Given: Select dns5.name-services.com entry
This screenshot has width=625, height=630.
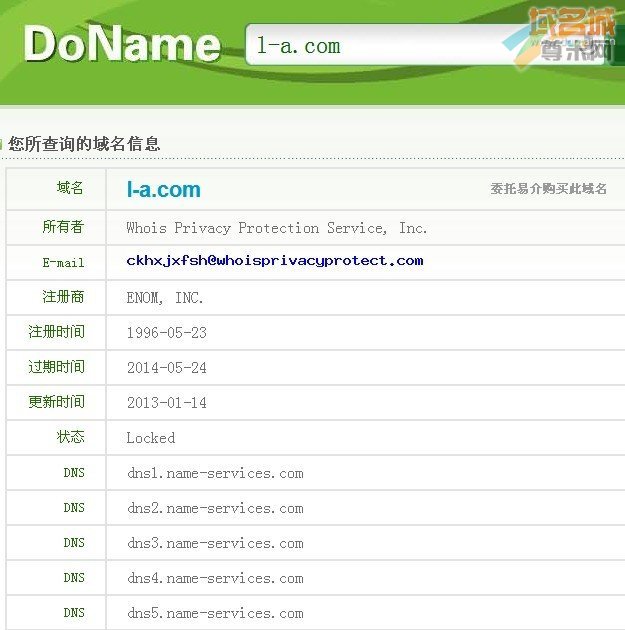Looking at the screenshot, I should (215, 613).
